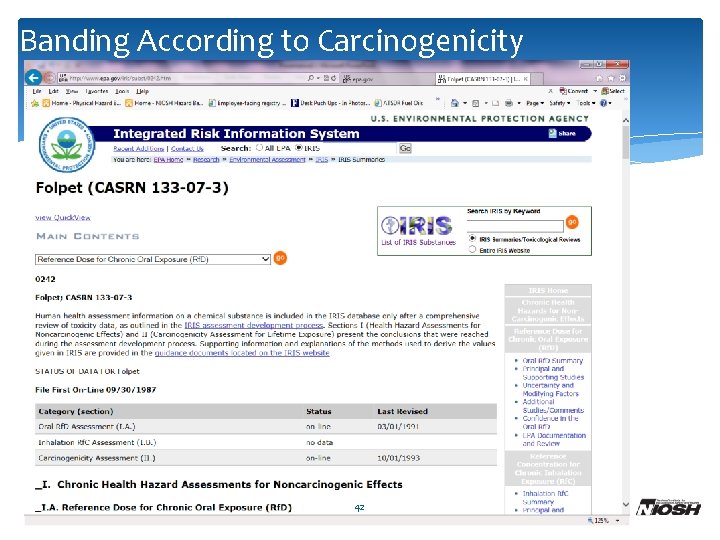Click the 'IRIS Home' sidebar heading

click(x=548, y=290)
